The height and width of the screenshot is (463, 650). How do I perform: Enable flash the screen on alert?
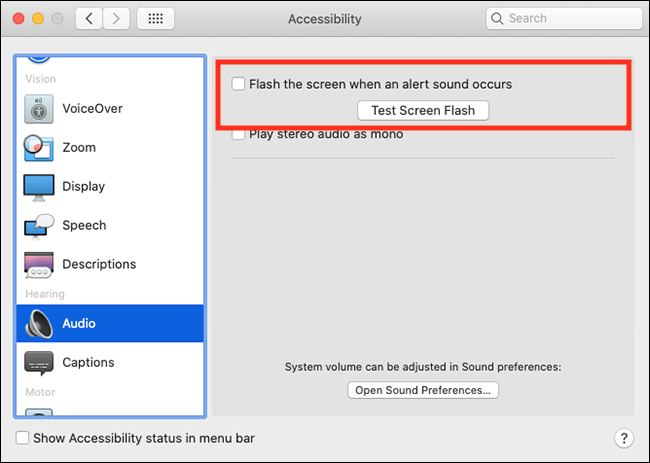[238, 84]
